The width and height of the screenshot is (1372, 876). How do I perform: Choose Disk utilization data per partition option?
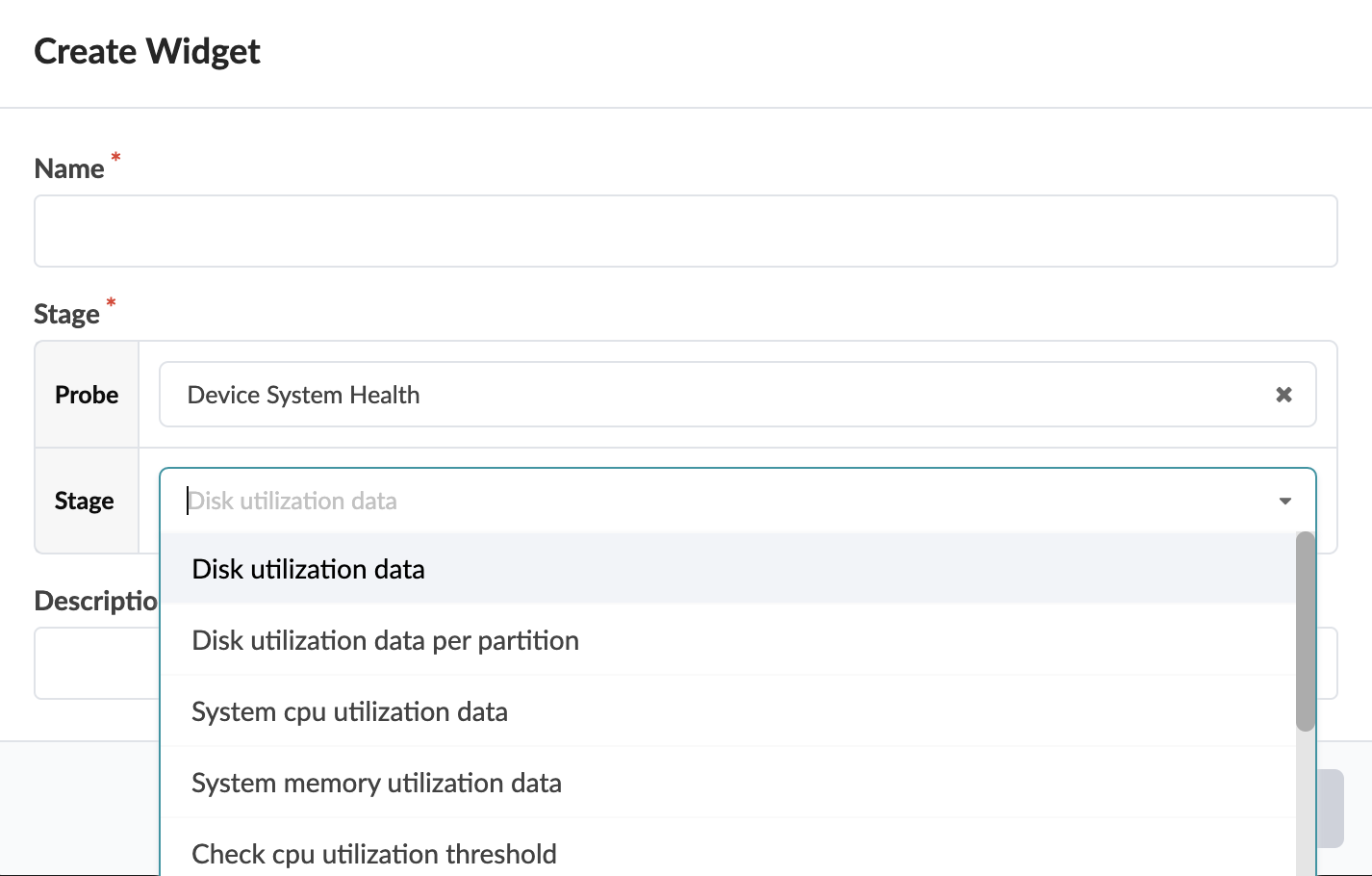[x=385, y=640]
